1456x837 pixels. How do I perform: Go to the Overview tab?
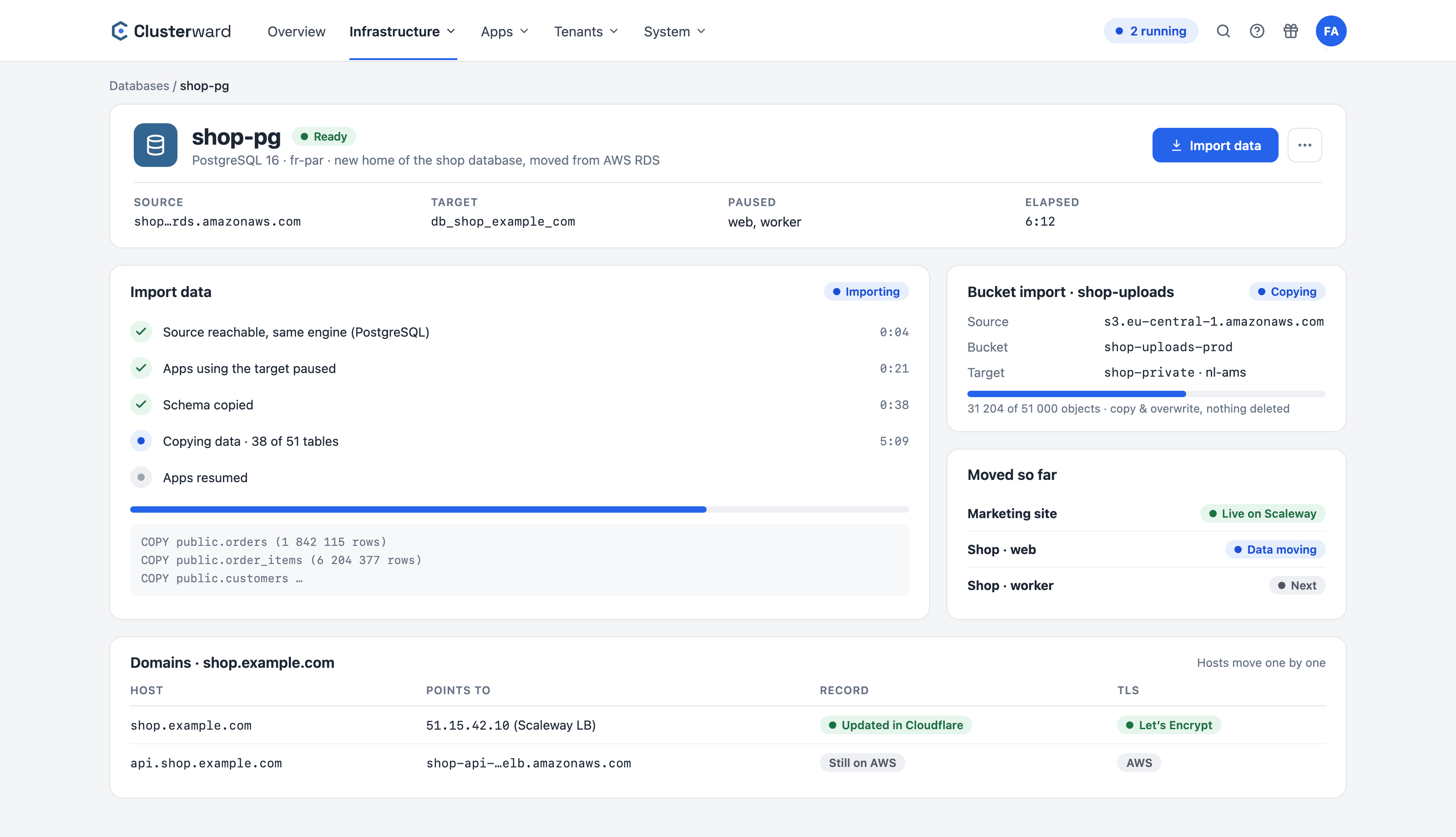coord(296,31)
